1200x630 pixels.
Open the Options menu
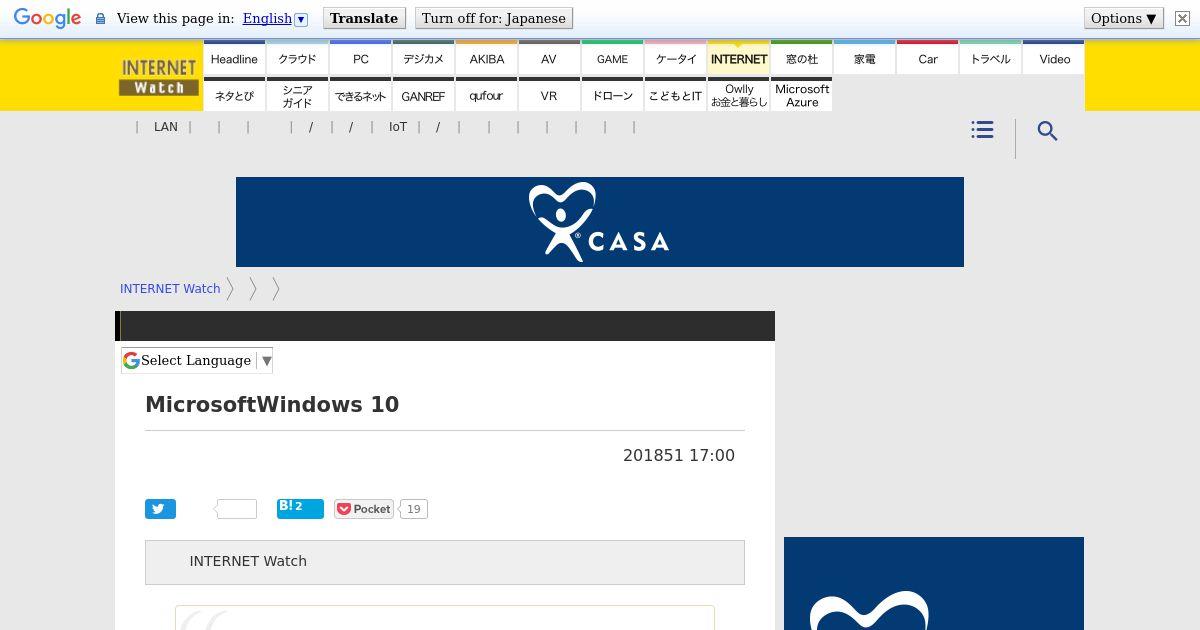coord(1124,18)
